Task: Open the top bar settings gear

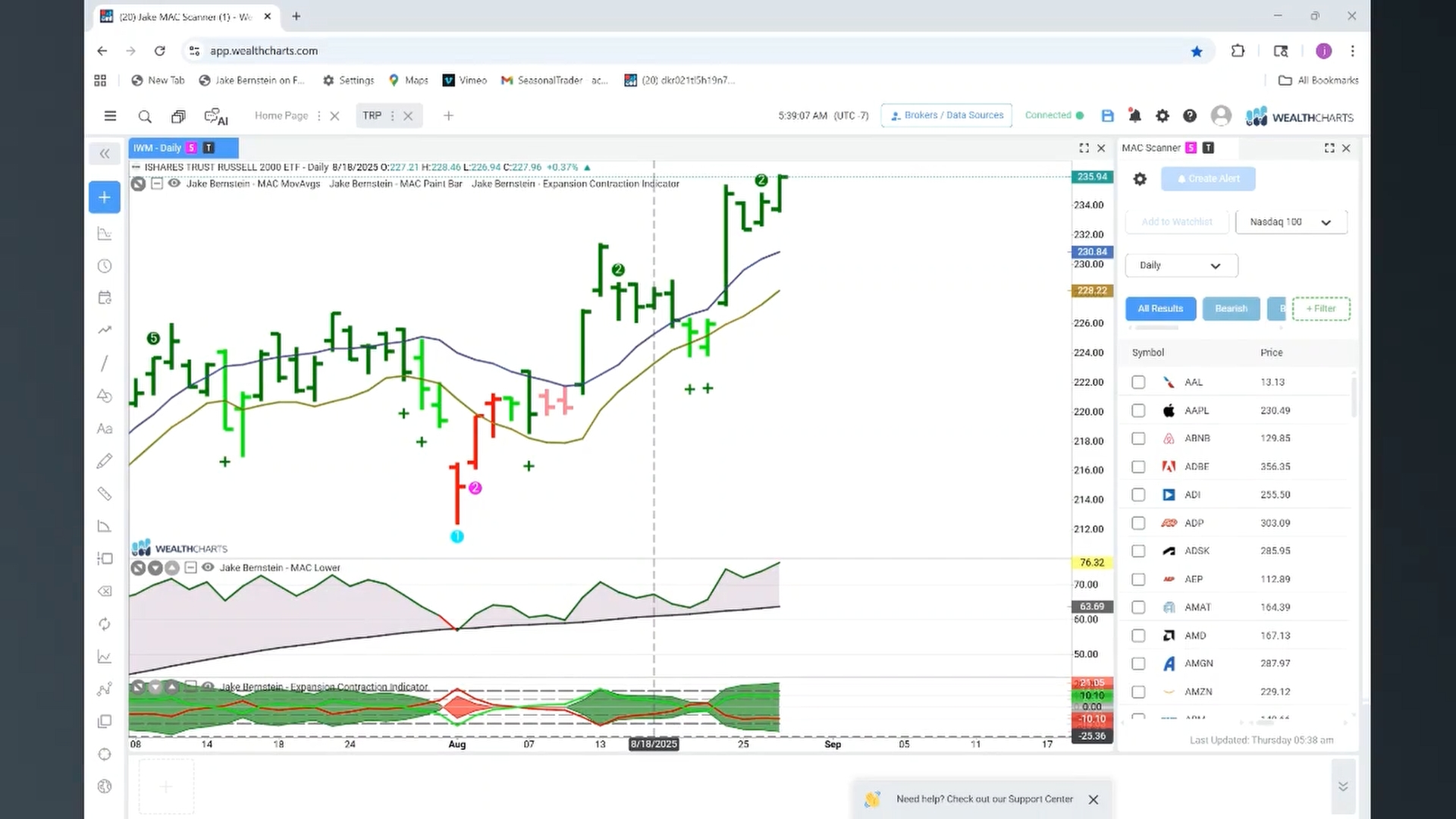Action: click(1162, 116)
